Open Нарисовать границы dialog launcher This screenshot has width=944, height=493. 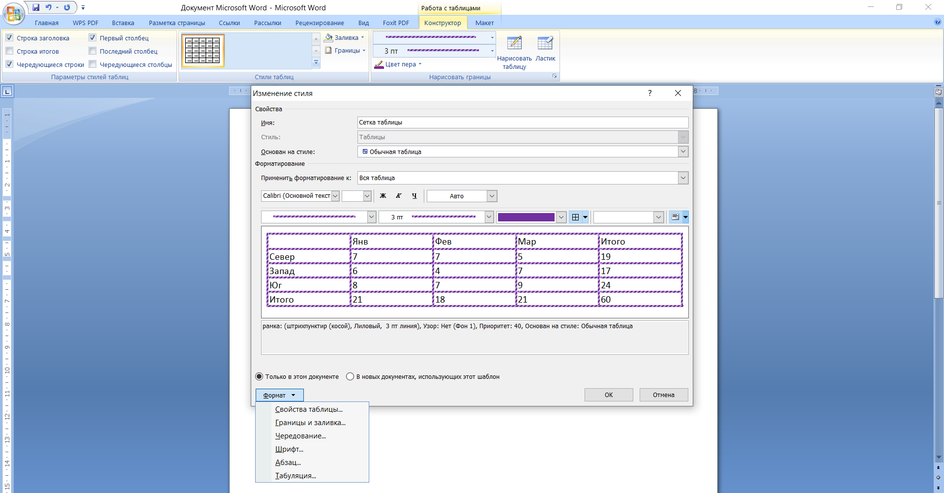click(555, 77)
